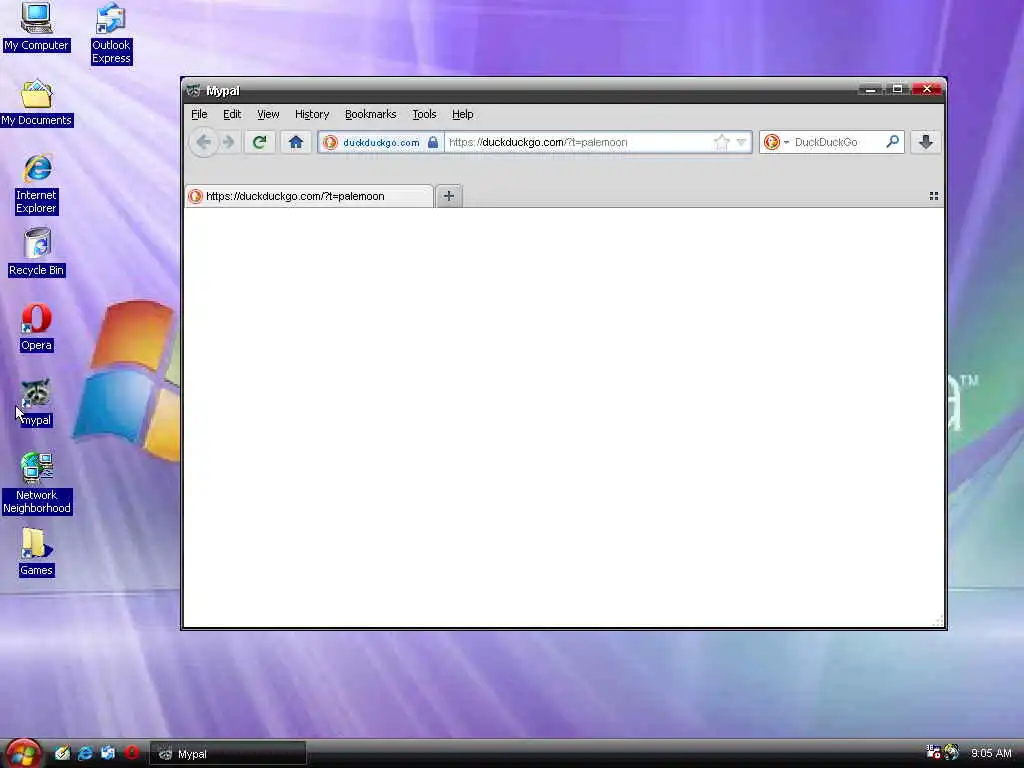Click the Internet Explorer quick launch icon
This screenshot has width=1024, height=768.
(x=86, y=753)
